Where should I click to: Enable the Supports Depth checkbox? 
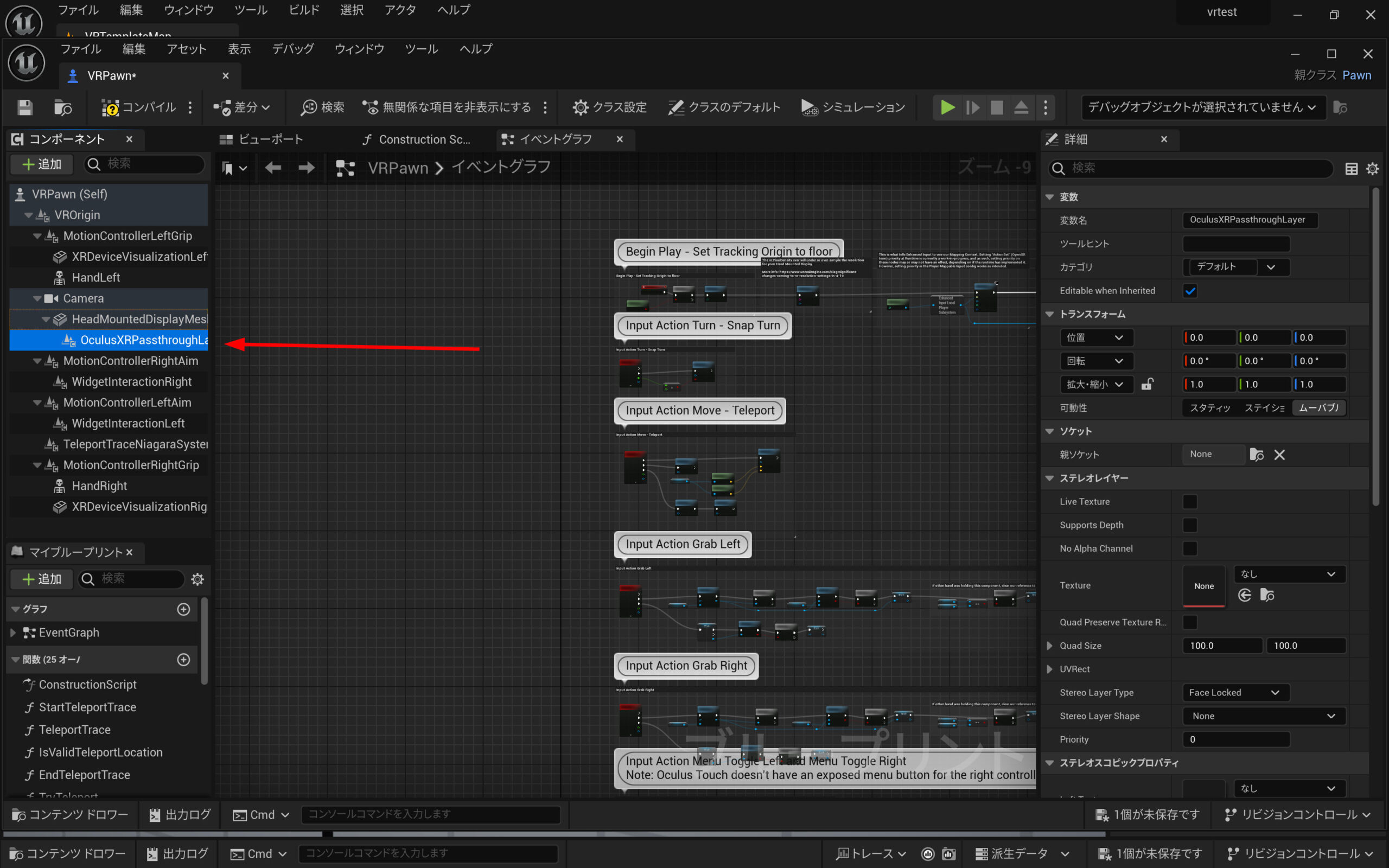(1190, 525)
